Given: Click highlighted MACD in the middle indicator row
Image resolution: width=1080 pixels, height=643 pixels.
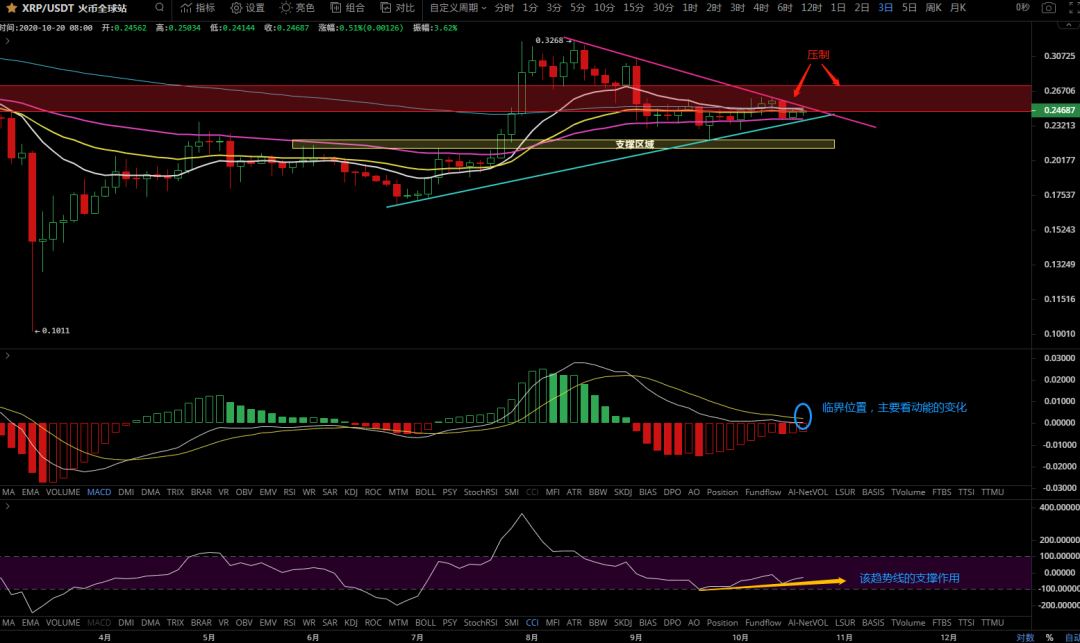Looking at the screenshot, I should tap(99, 492).
